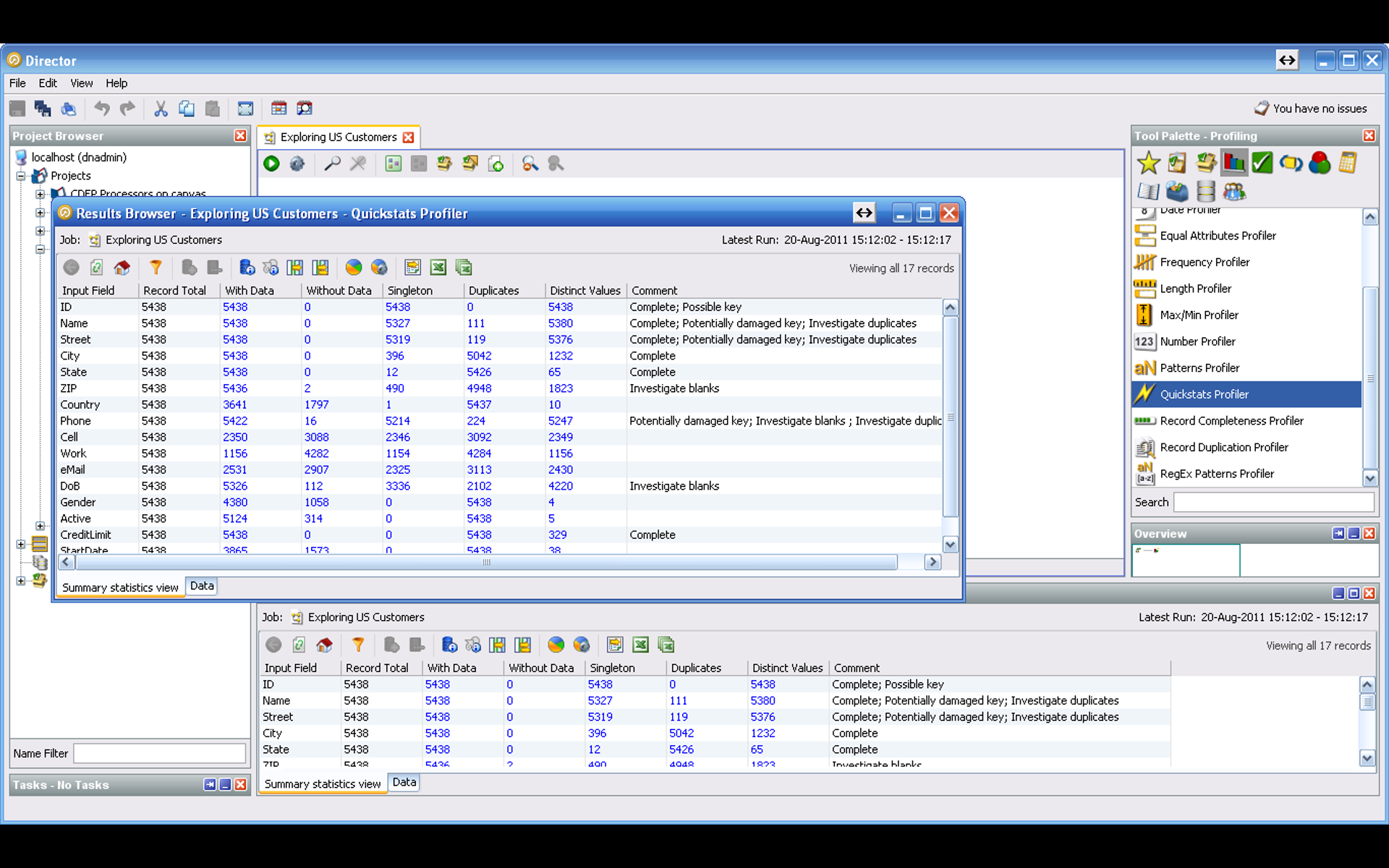Click the Tool Palette Search input field

pyautogui.click(x=1273, y=502)
